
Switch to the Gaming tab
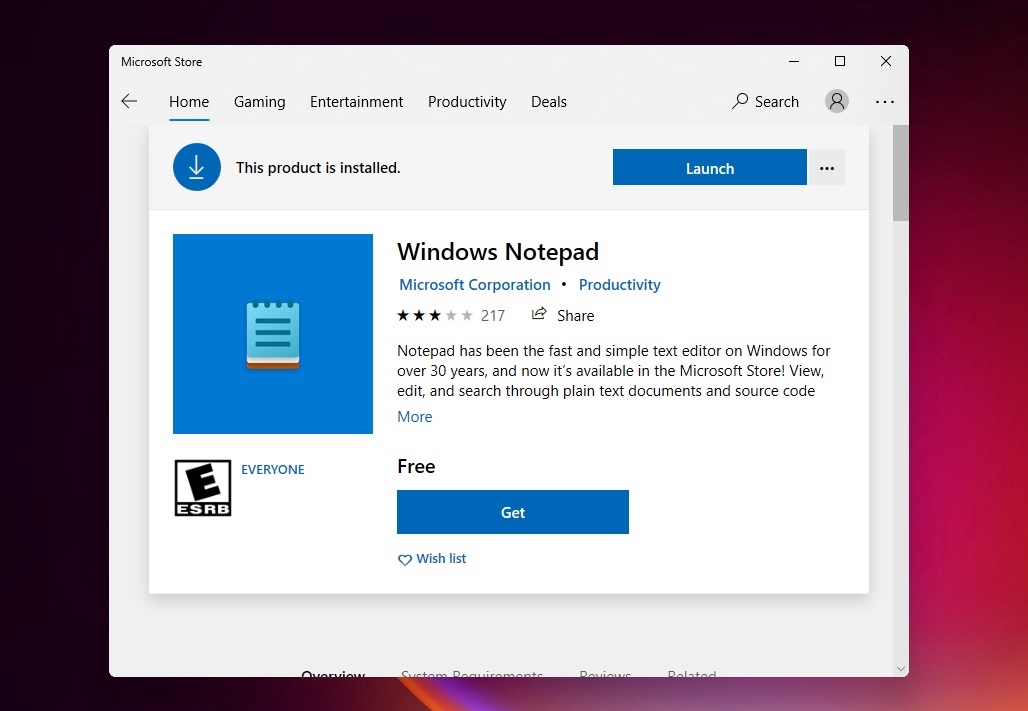click(259, 101)
